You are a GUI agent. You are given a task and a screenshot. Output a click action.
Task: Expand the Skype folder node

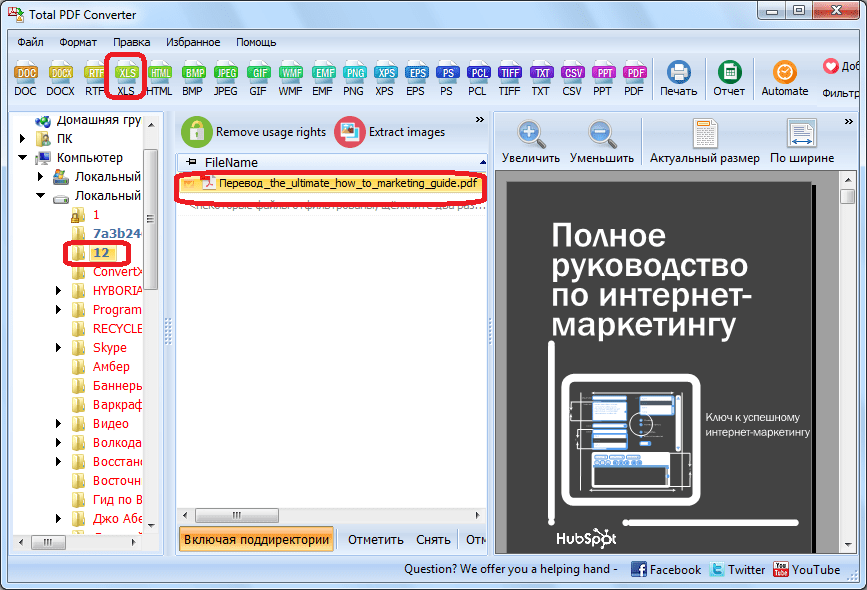tap(59, 348)
